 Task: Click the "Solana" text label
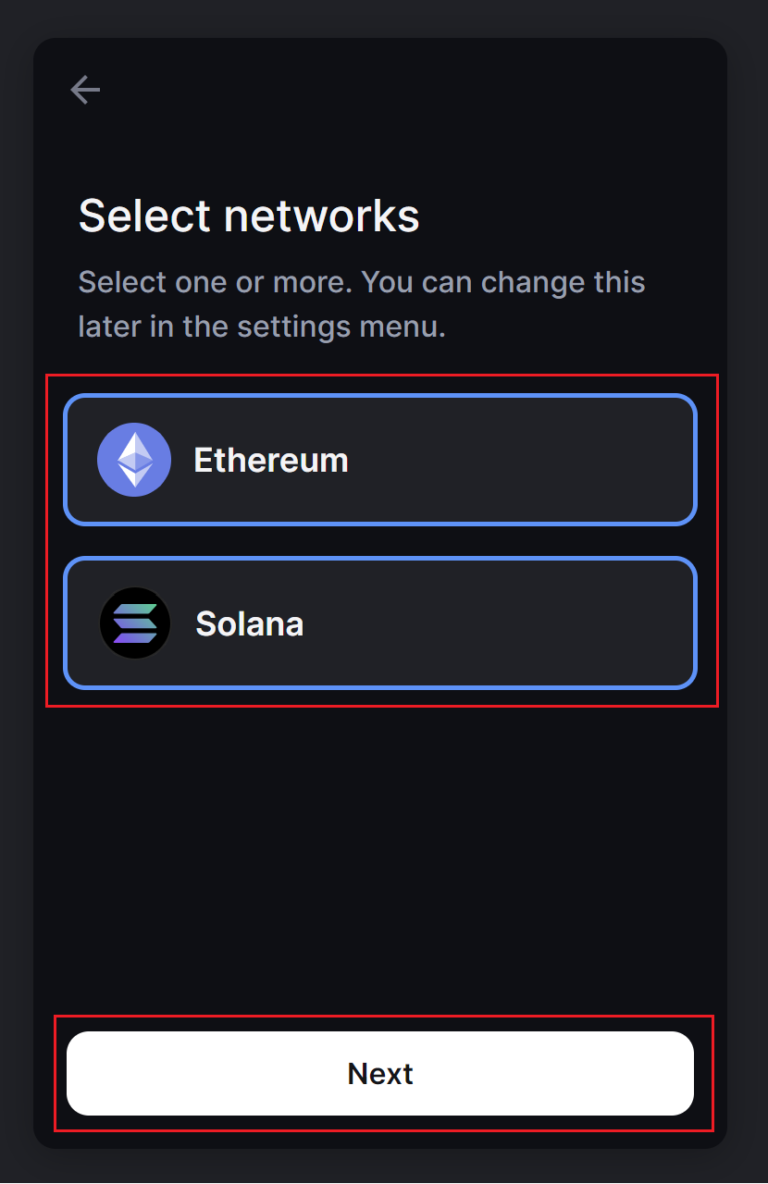coord(249,623)
